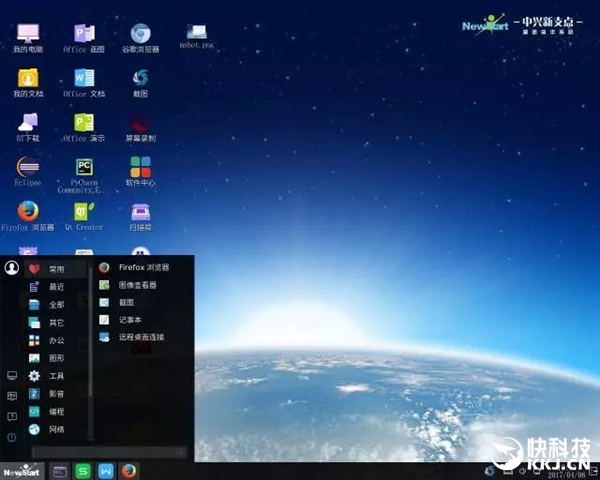Image resolution: width=600 pixels, height=480 pixels.
Task: Open 记事本 from the start menu list
Action: [132, 320]
